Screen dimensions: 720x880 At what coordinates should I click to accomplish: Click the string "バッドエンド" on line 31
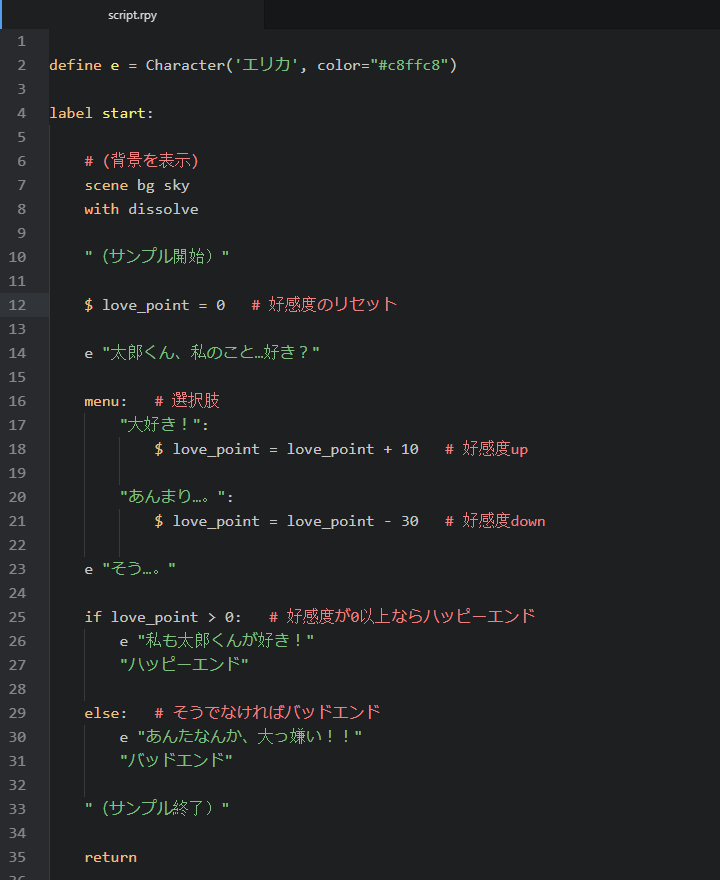click(176, 761)
